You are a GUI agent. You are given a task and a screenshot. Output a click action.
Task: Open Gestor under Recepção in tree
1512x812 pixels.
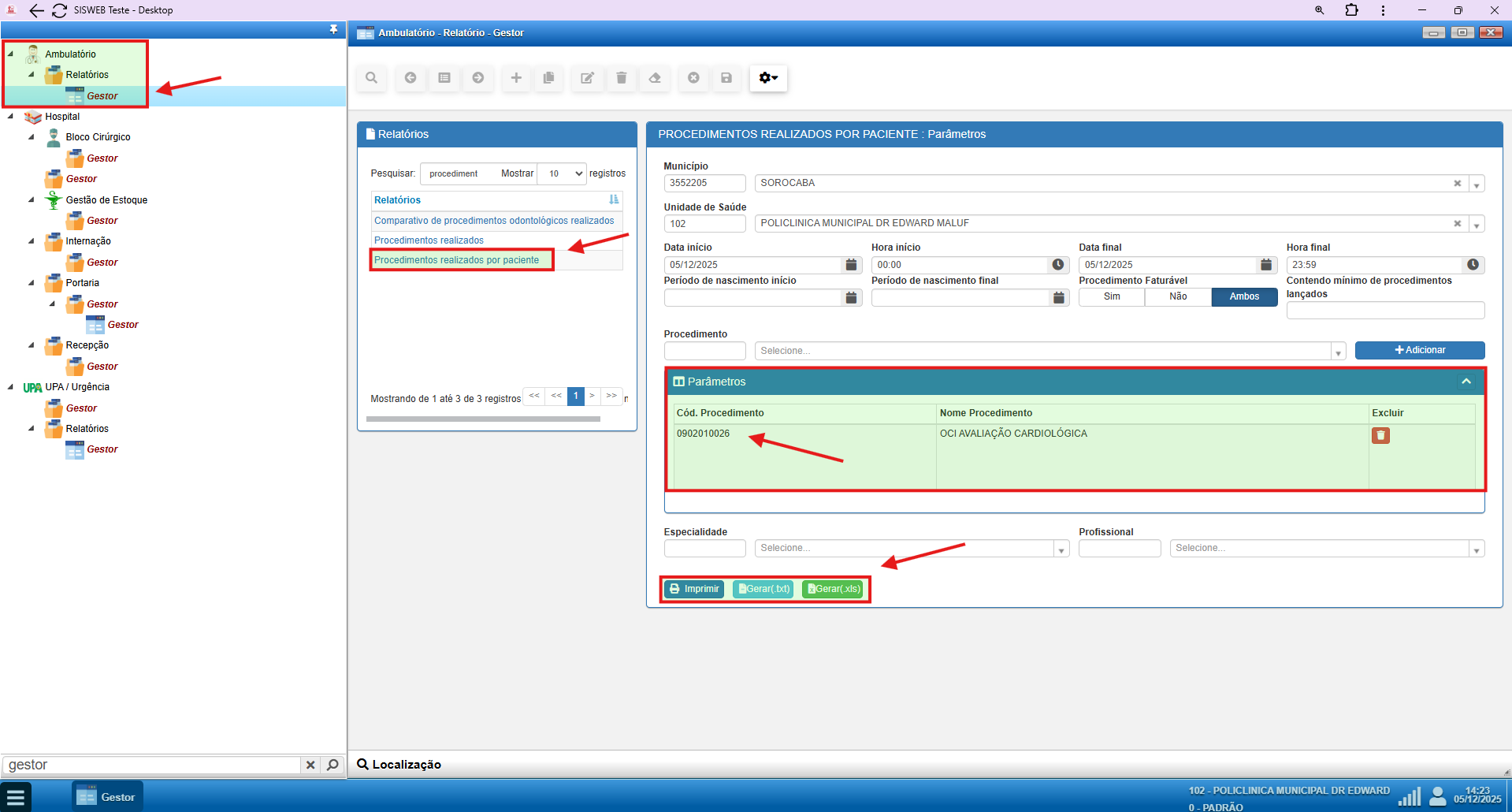click(102, 367)
